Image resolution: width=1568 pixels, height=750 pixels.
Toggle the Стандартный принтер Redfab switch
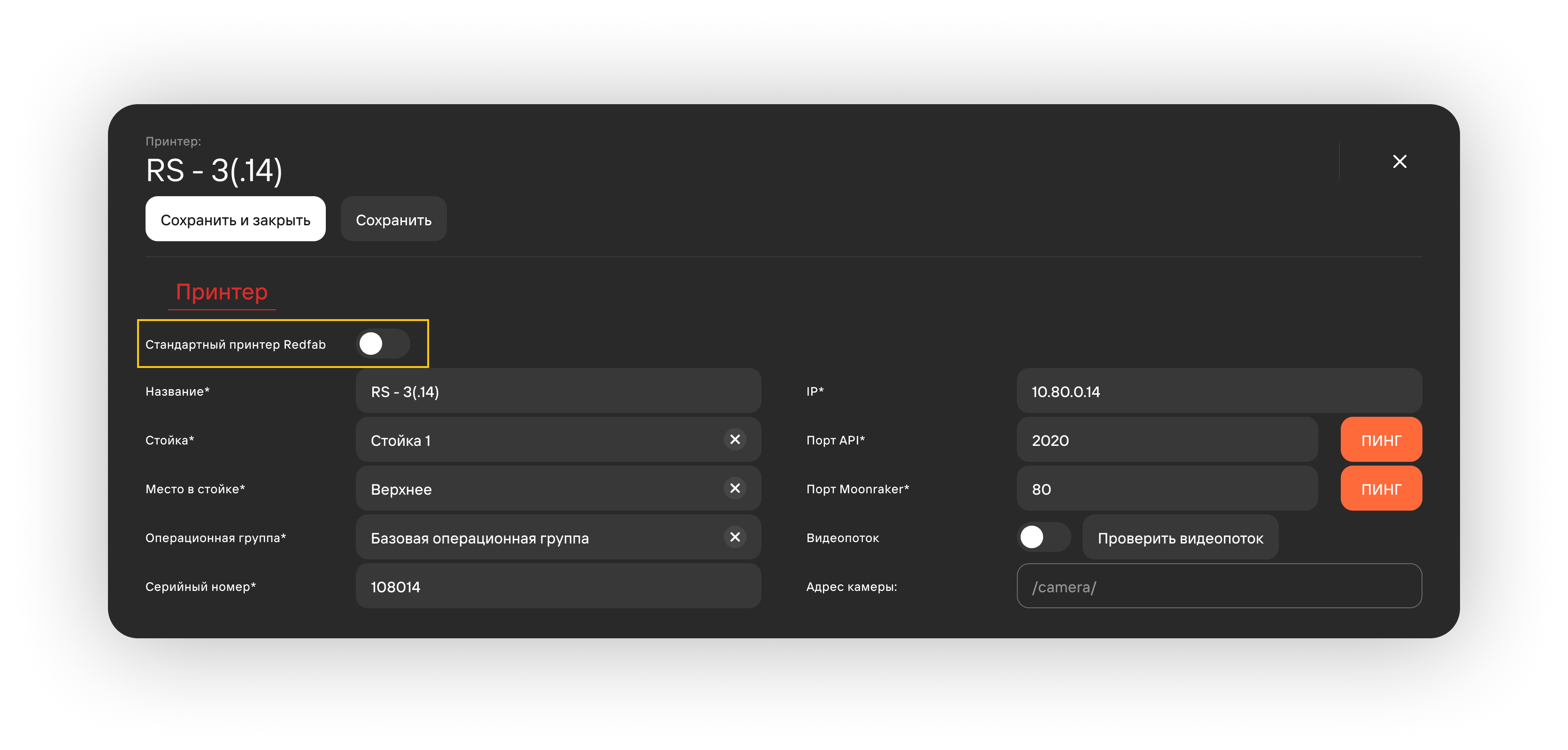tap(383, 344)
